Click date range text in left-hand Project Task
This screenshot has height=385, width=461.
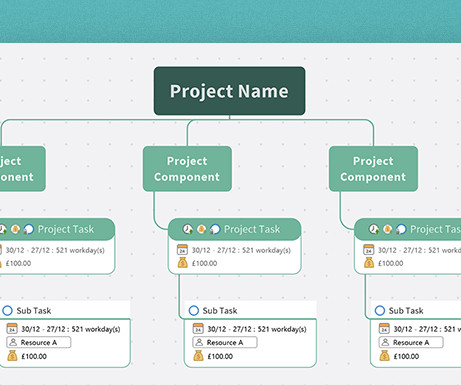coord(55,250)
